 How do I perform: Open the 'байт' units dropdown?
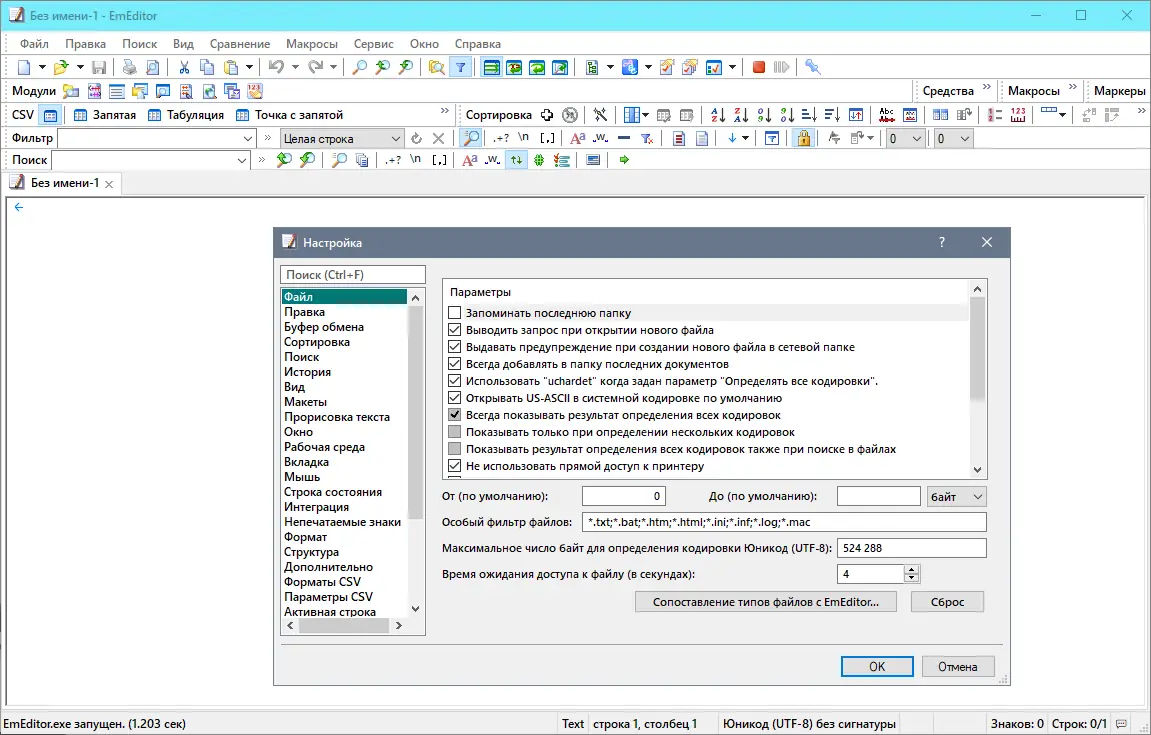(956, 497)
